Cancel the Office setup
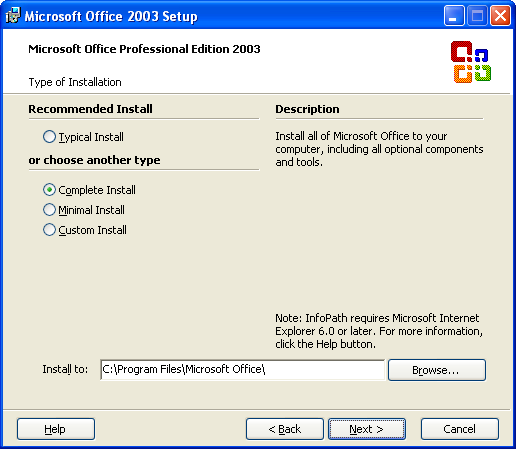The image size is (516, 449). pos(460,429)
